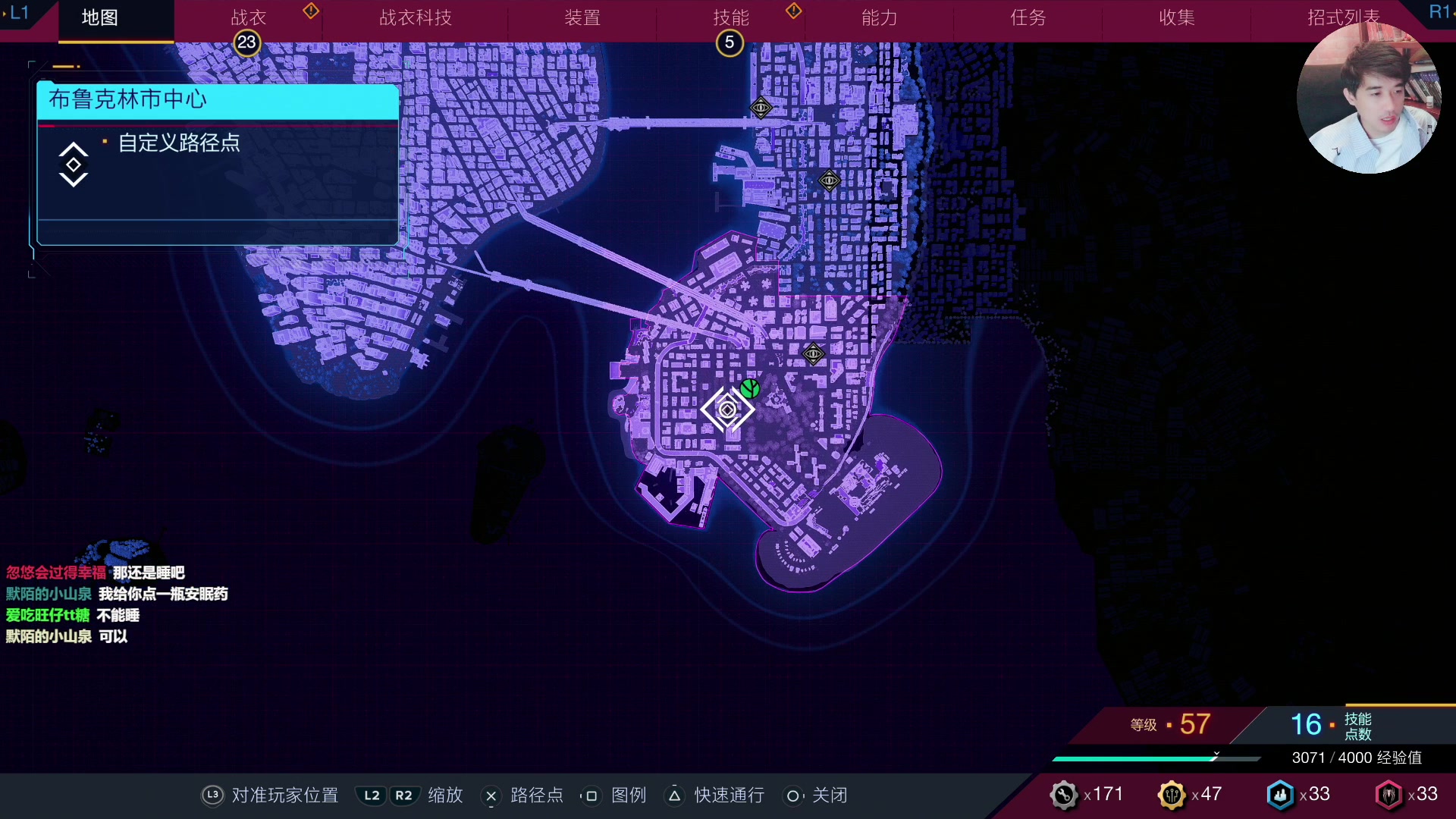This screenshot has height=819, width=1456.
Task: Click the 等级 57 level display
Action: (x=1170, y=724)
